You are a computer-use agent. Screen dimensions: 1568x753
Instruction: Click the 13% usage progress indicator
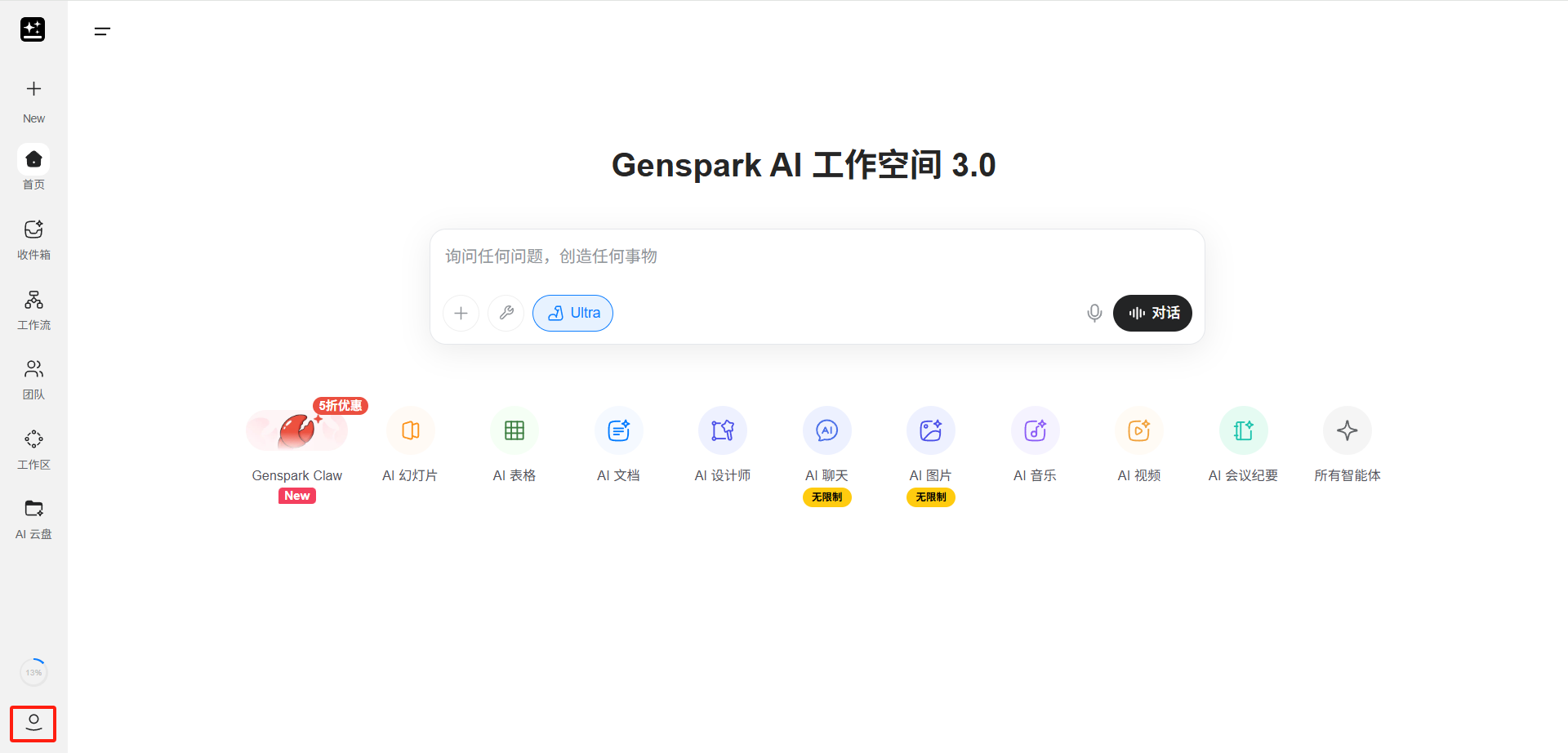pos(33,672)
